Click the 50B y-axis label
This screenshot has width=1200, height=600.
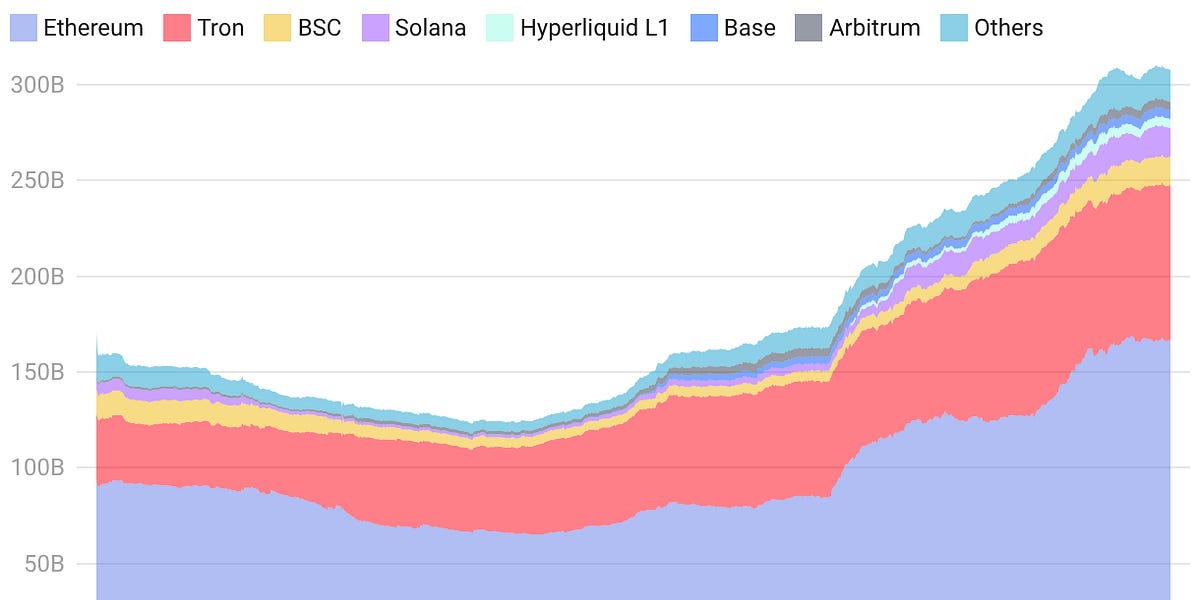click(x=42, y=564)
